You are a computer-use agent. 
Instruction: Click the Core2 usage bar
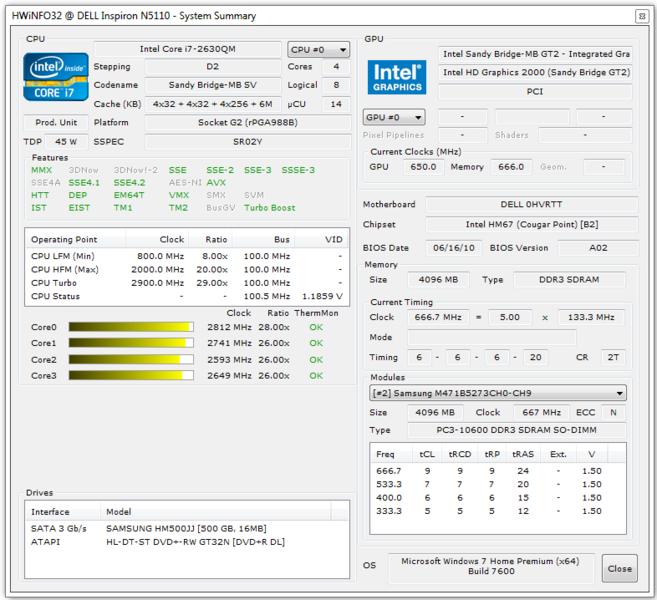tap(131, 359)
